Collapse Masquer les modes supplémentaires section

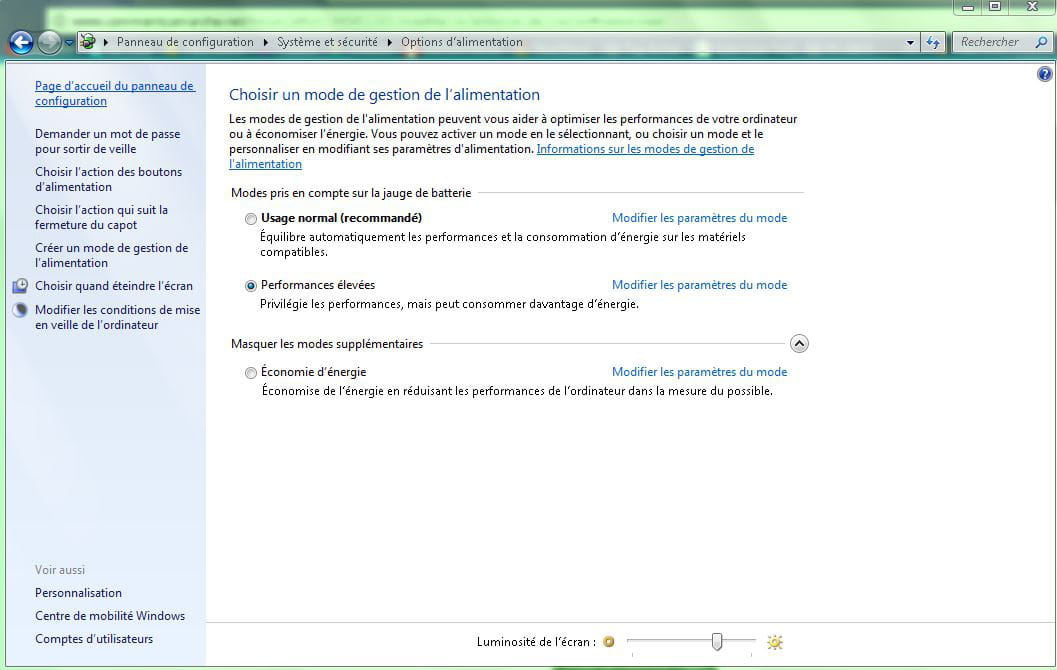[799, 344]
